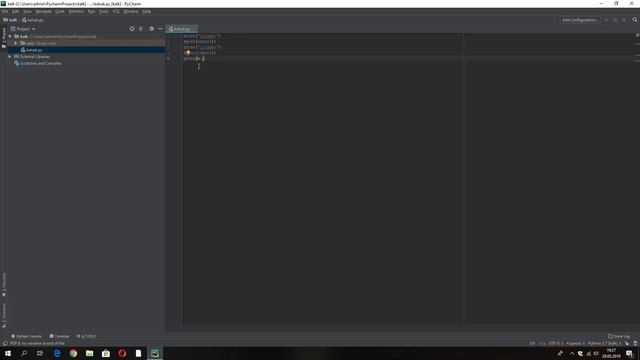Open the Help menu

(147, 11)
